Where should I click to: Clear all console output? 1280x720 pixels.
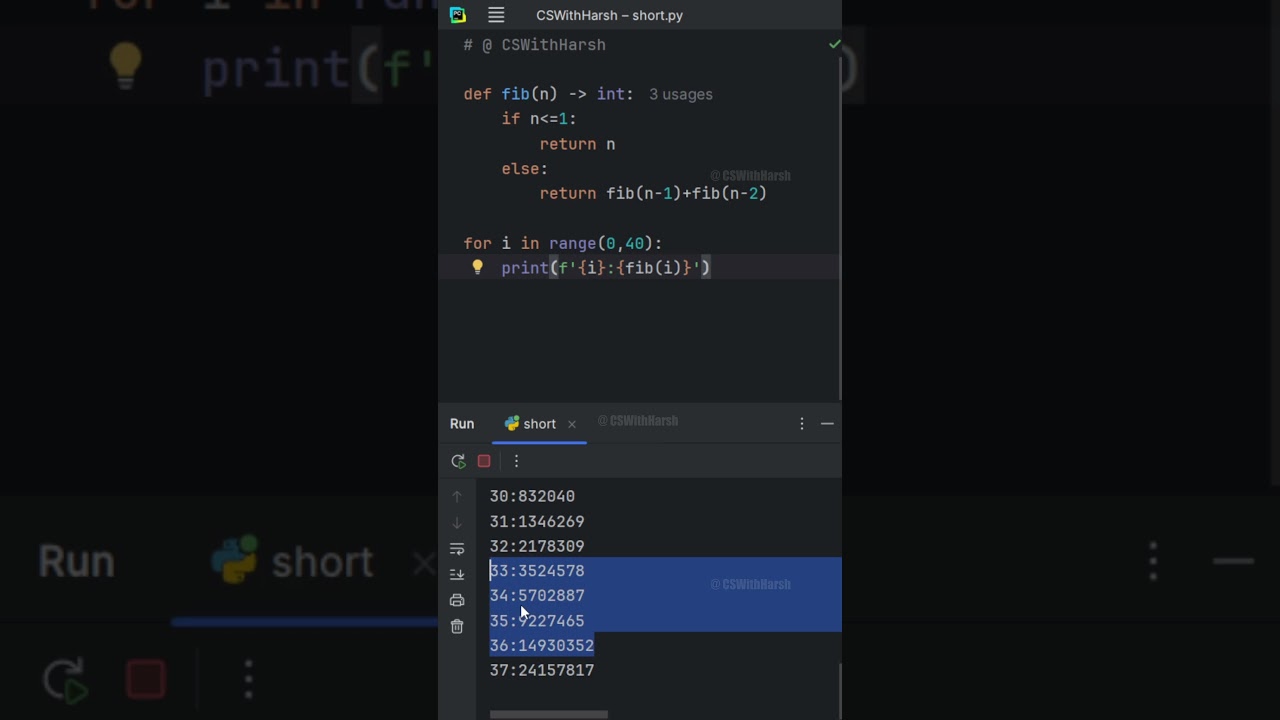[x=457, y=626]
